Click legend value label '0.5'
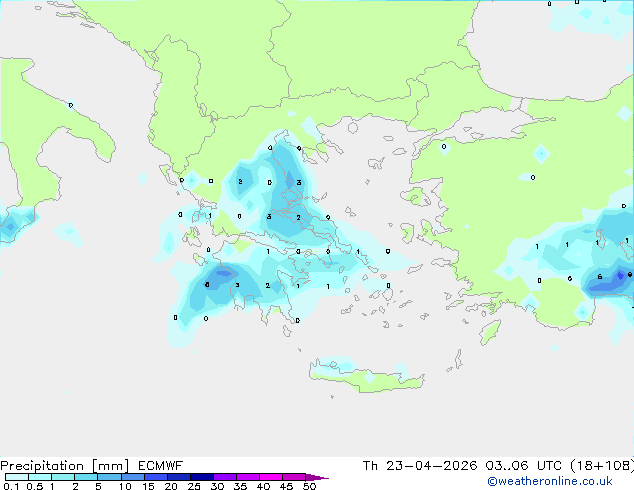Image resolution: width=634 pixels, height=490 pixels. click(35, 486)
